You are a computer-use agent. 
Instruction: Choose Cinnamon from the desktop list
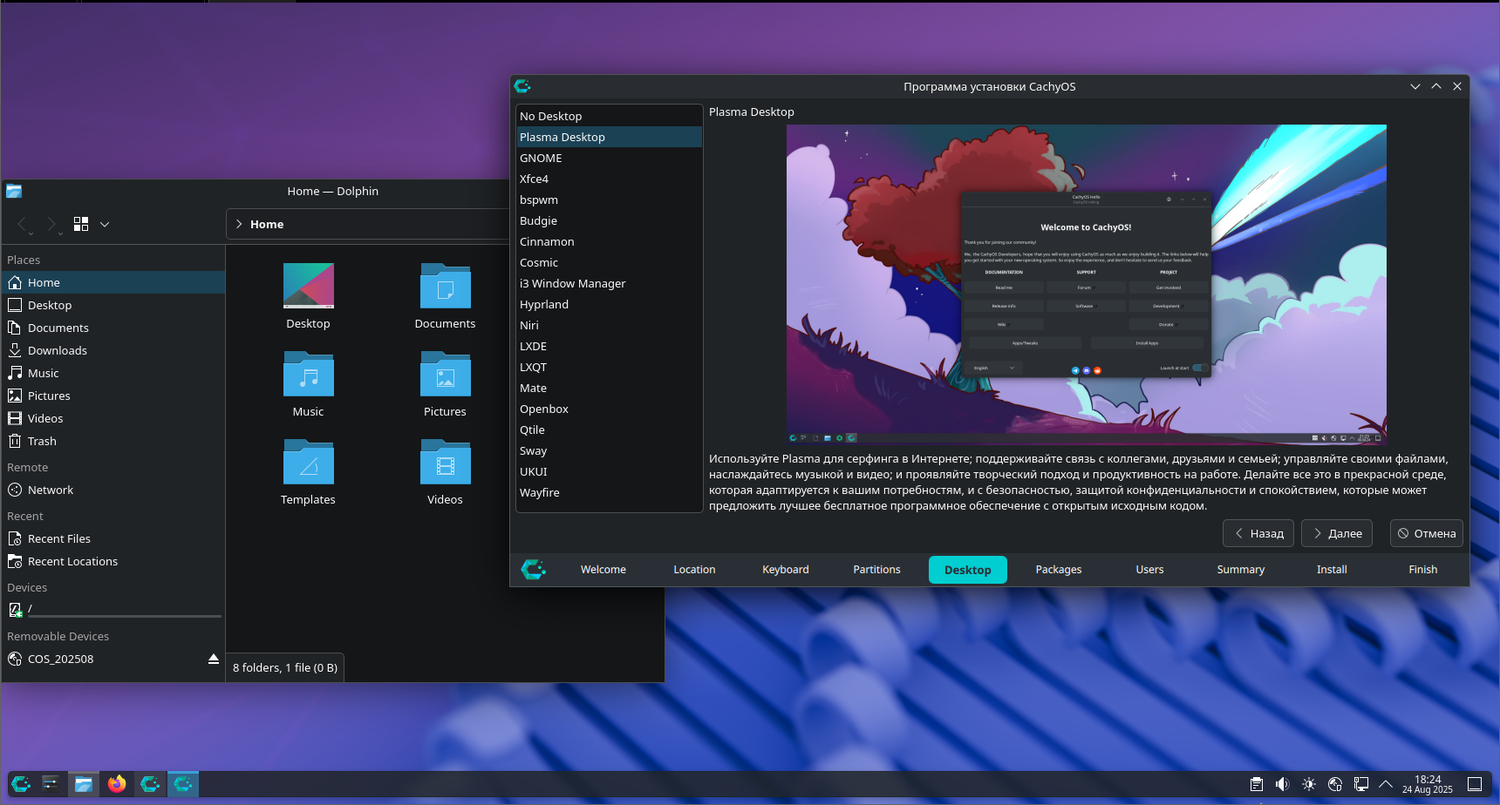tap(609, 242)
